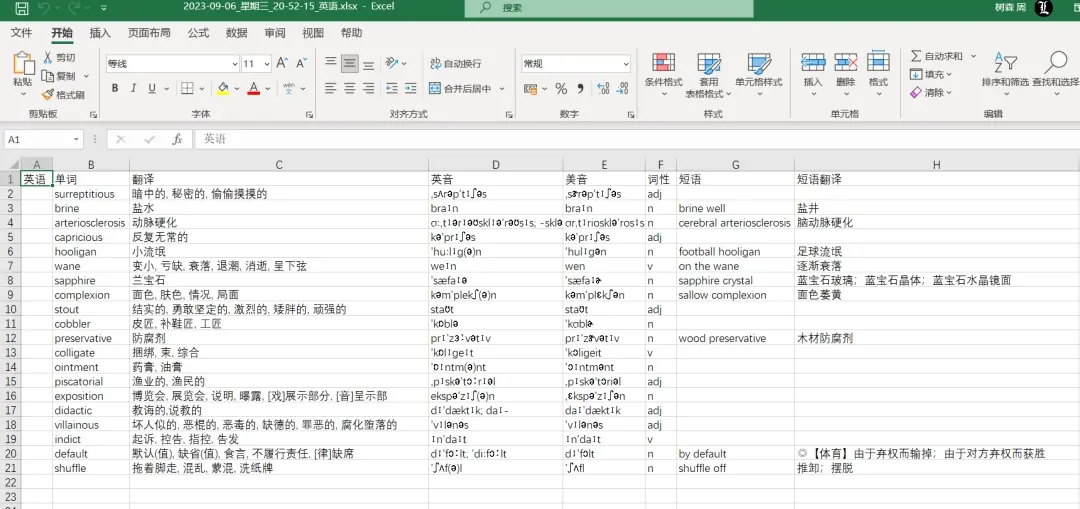Click the decrease indent icon

392,88
